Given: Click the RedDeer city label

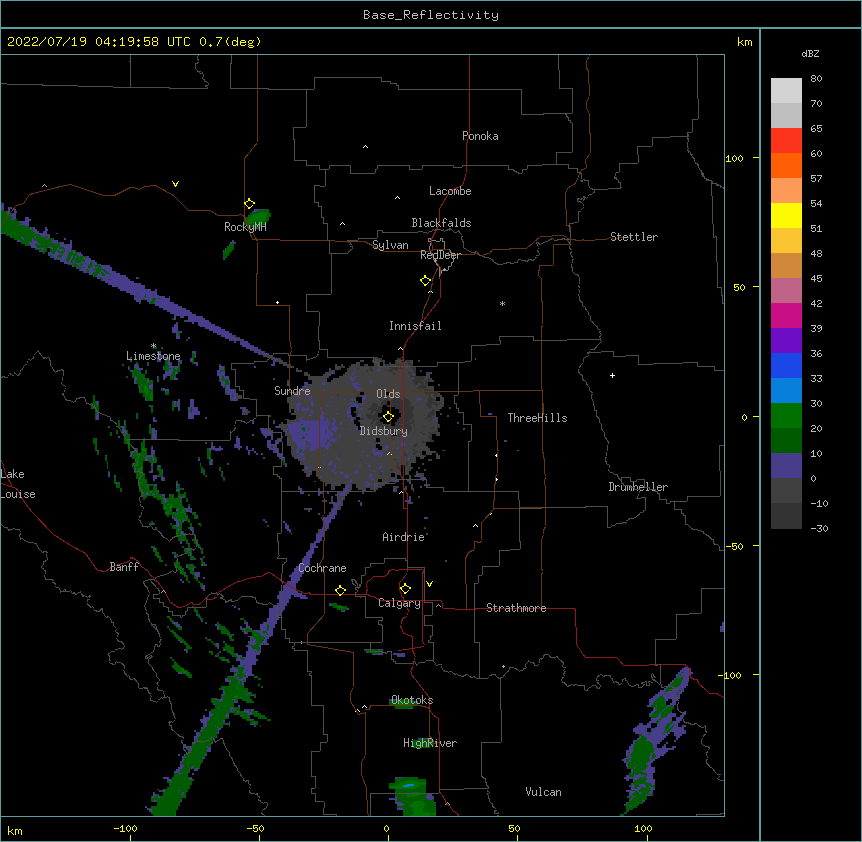Looking at the screenshot, I should (440, 255).
